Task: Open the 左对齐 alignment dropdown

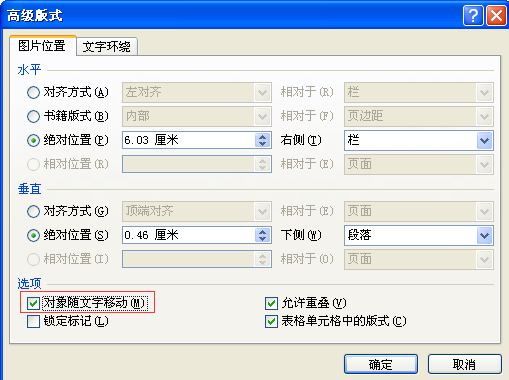Action: click(263, 92)
